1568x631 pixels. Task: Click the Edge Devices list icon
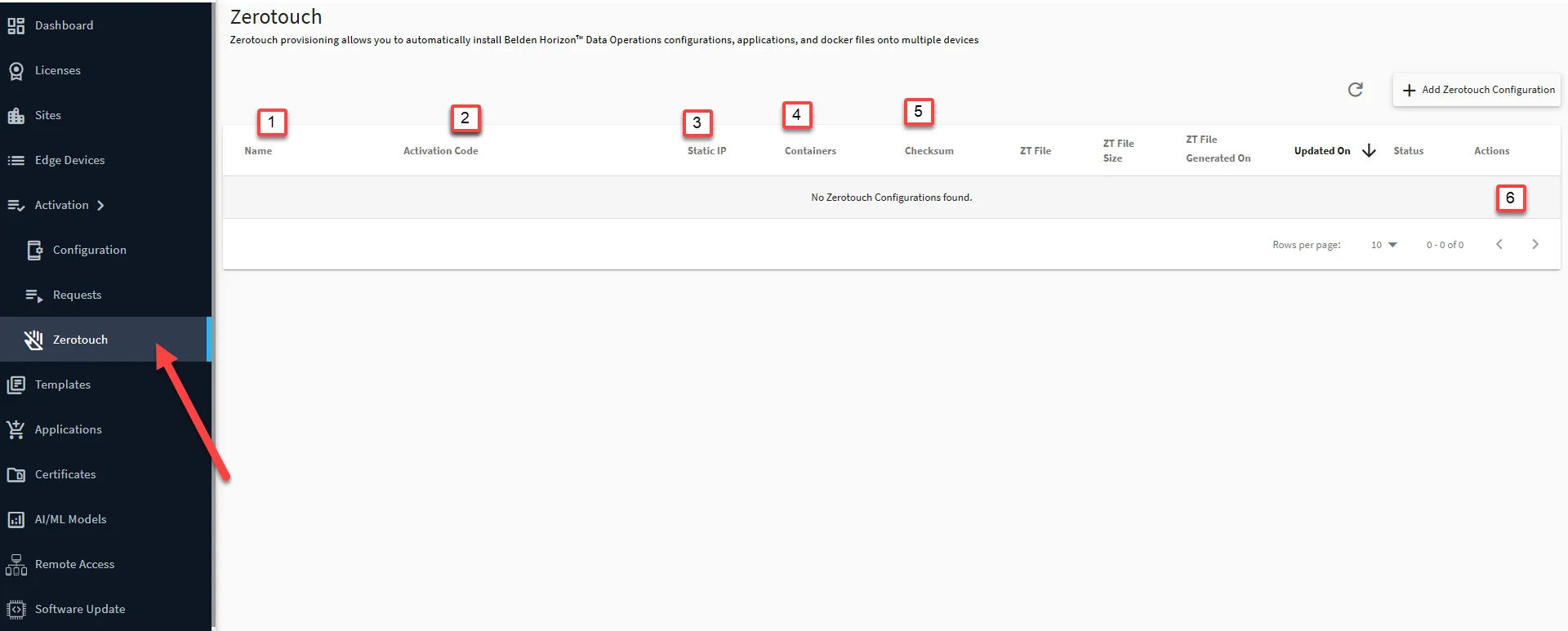16,161
